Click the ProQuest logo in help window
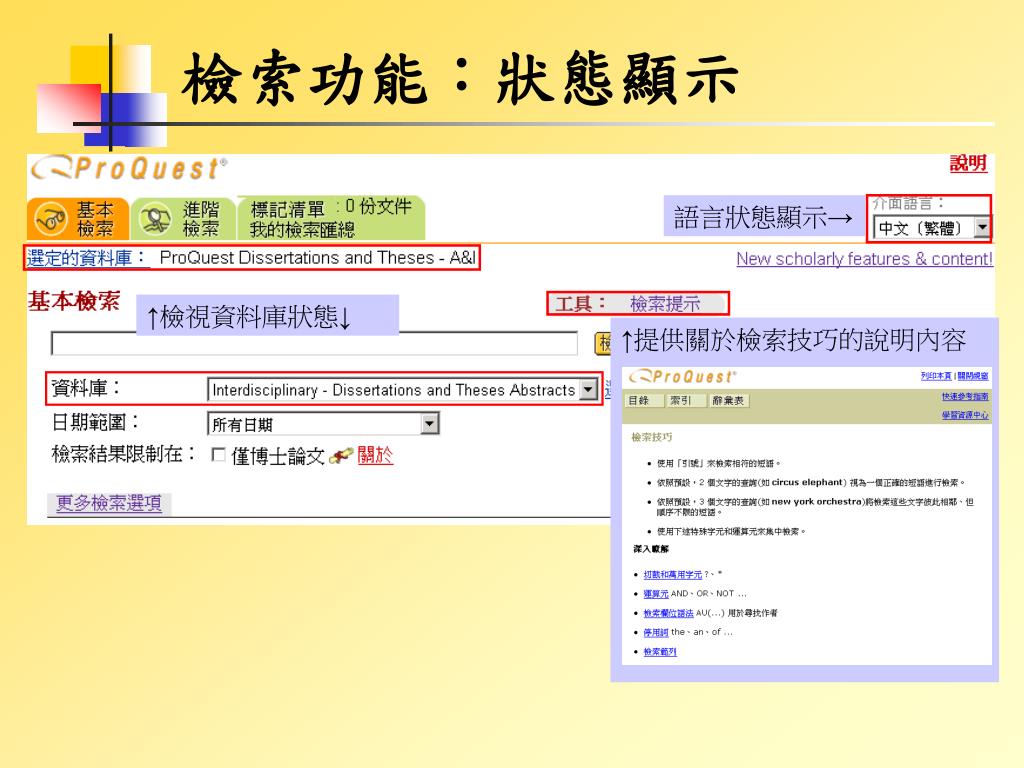The height and width of the screenshot is (768, 1024). [682, 377]
